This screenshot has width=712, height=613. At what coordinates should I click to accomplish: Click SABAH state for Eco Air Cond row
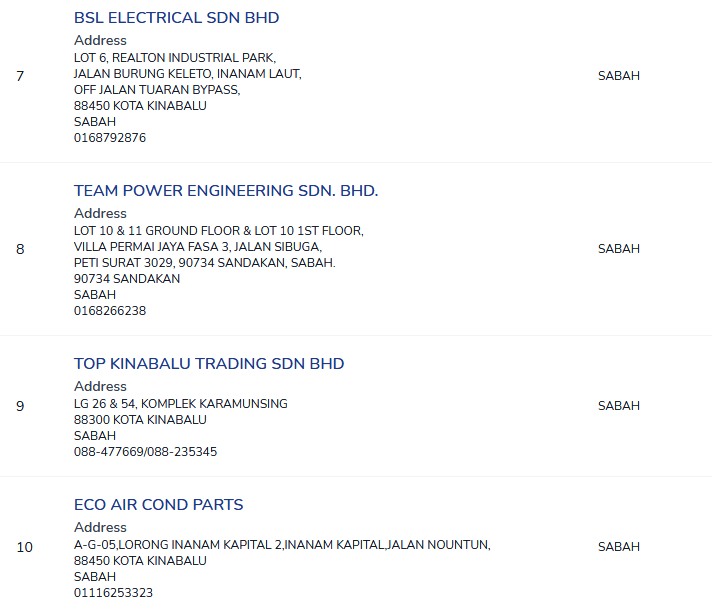pos(618,547)
